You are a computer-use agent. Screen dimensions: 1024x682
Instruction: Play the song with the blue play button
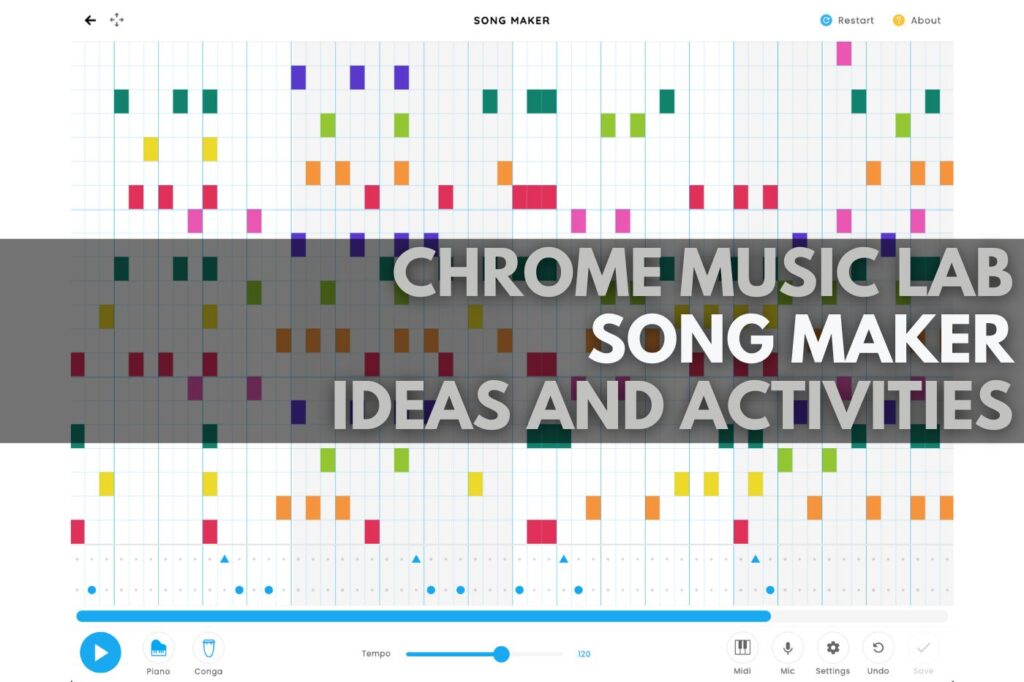point(101,652)
